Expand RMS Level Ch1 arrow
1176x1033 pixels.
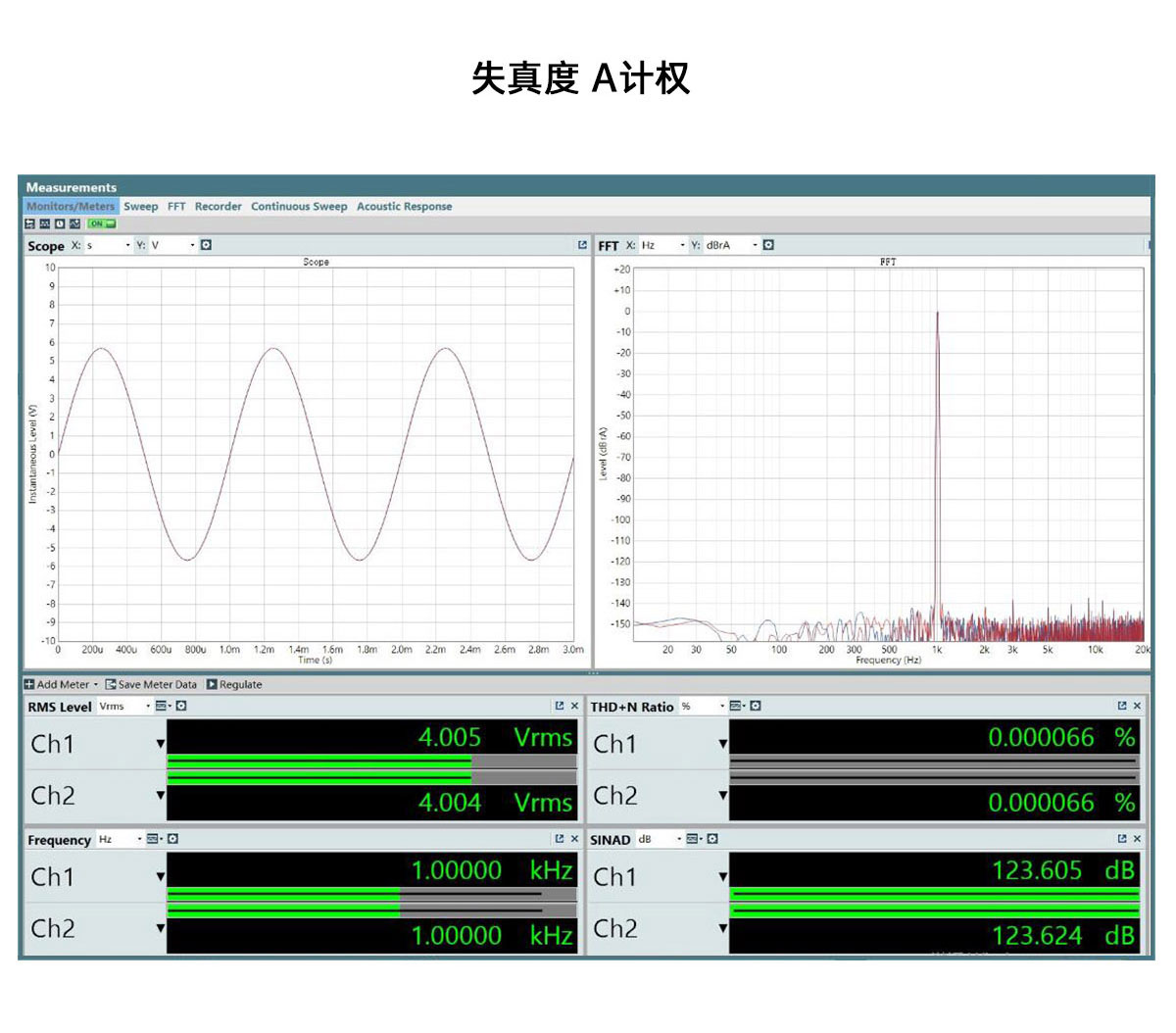pos(160,744)
